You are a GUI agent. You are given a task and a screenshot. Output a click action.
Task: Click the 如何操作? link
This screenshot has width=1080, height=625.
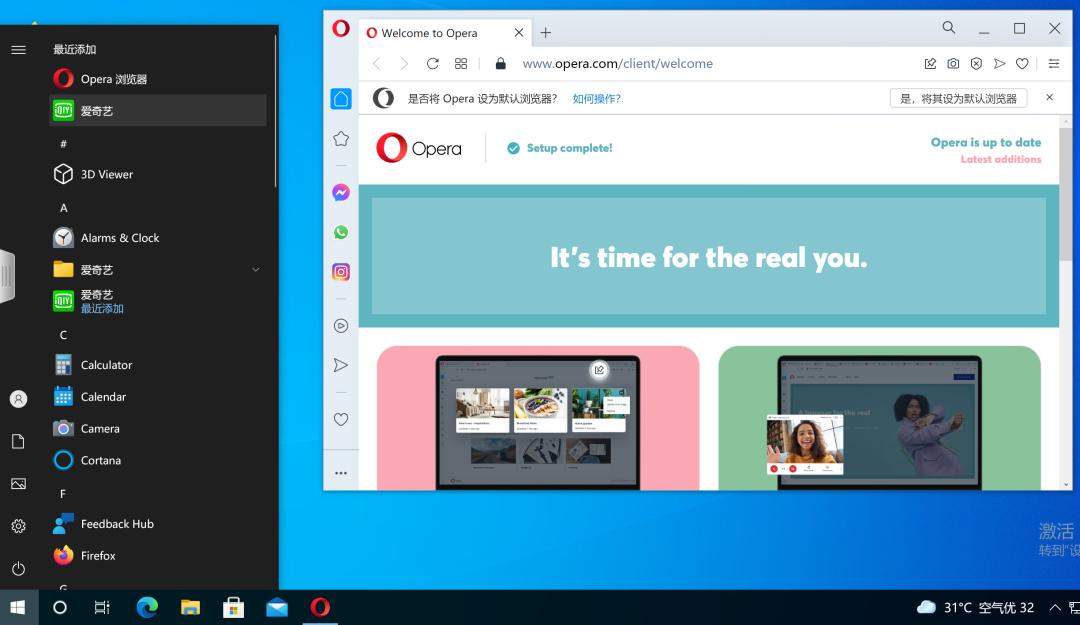[596, 99]
